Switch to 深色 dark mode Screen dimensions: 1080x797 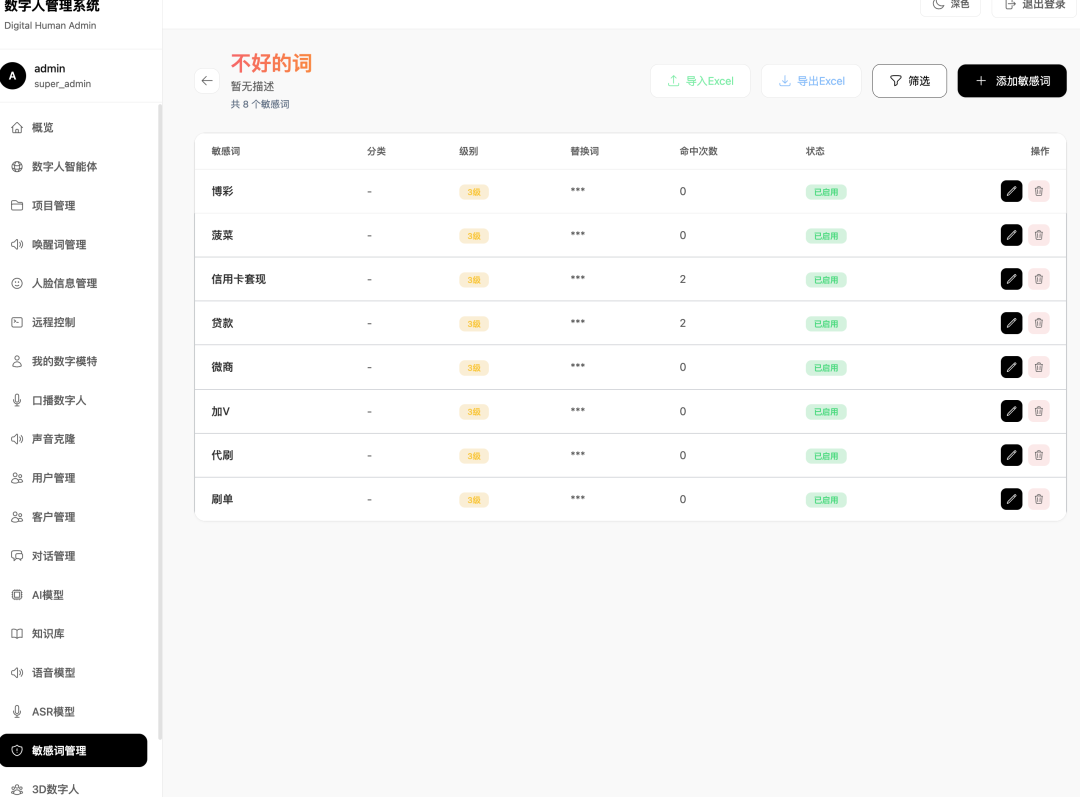pyautogui.click(x=951, y=6)
